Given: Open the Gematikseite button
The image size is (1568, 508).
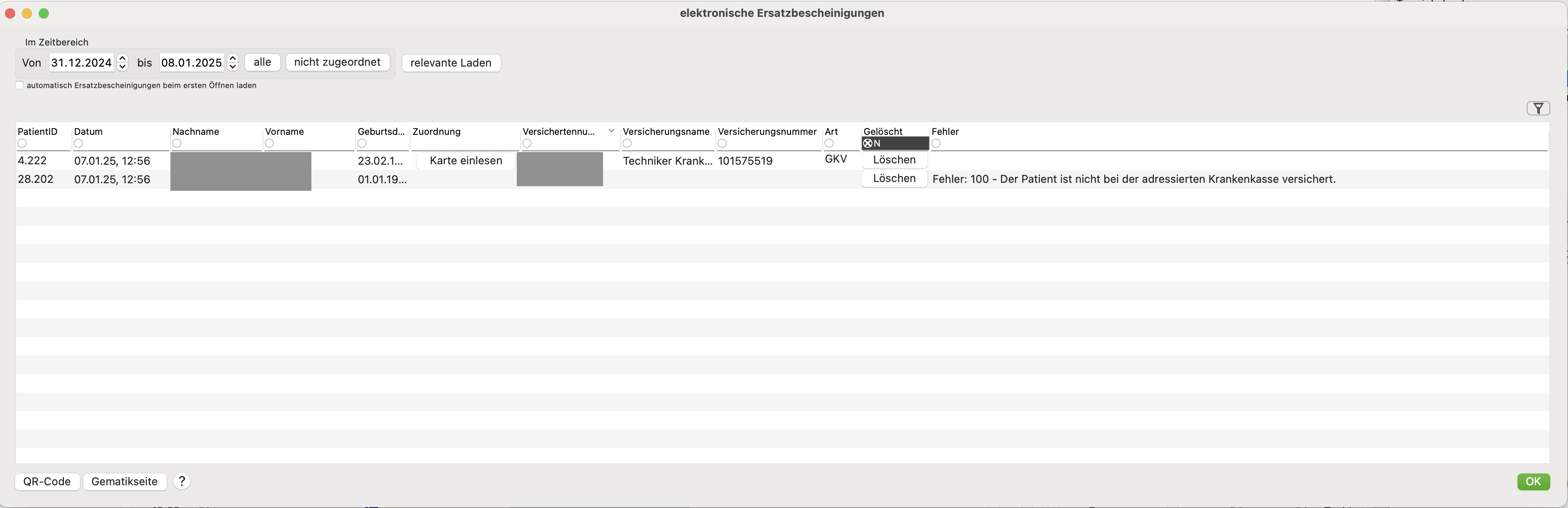Looking at the screenshot, I should (x=124, y=481).
